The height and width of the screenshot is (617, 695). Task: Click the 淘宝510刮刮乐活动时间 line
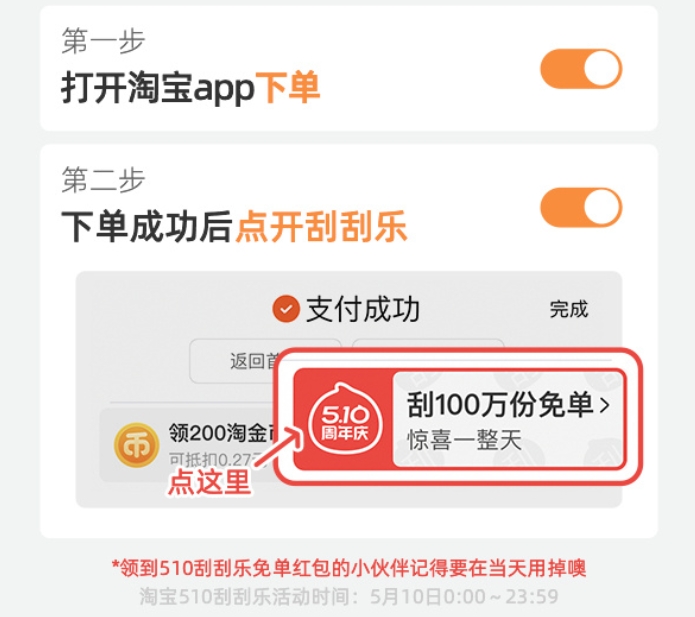pos(348,597)
